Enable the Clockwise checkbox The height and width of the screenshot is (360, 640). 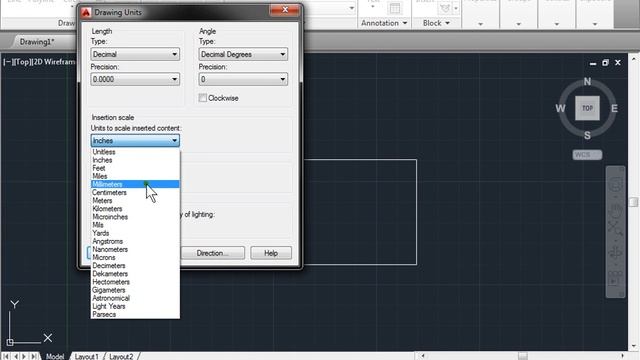[x=202, y=98]
